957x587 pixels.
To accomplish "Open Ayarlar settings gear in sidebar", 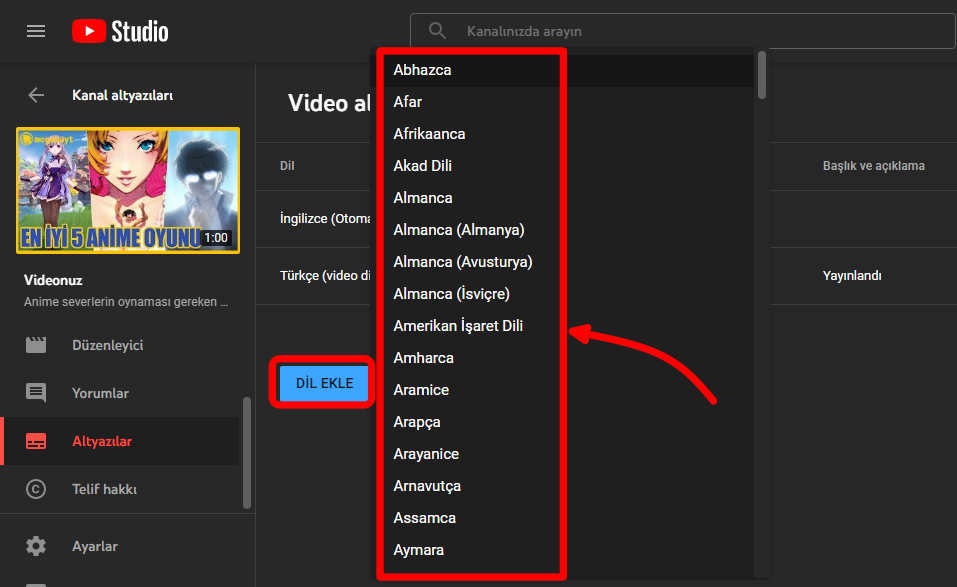I will pos(36,546).
